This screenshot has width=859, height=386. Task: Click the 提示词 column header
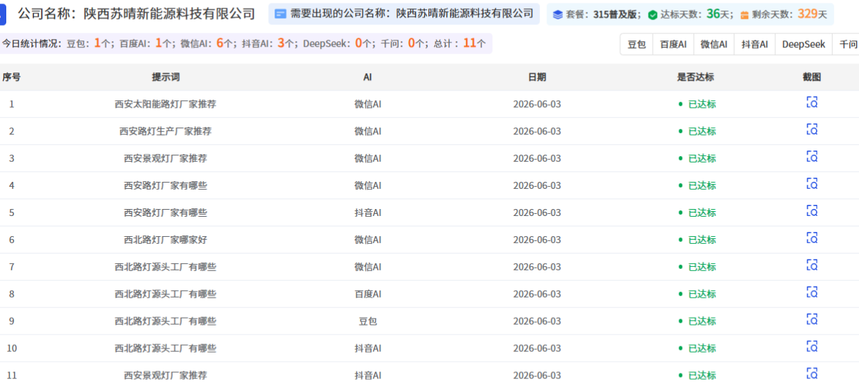(x=165, y=77)
